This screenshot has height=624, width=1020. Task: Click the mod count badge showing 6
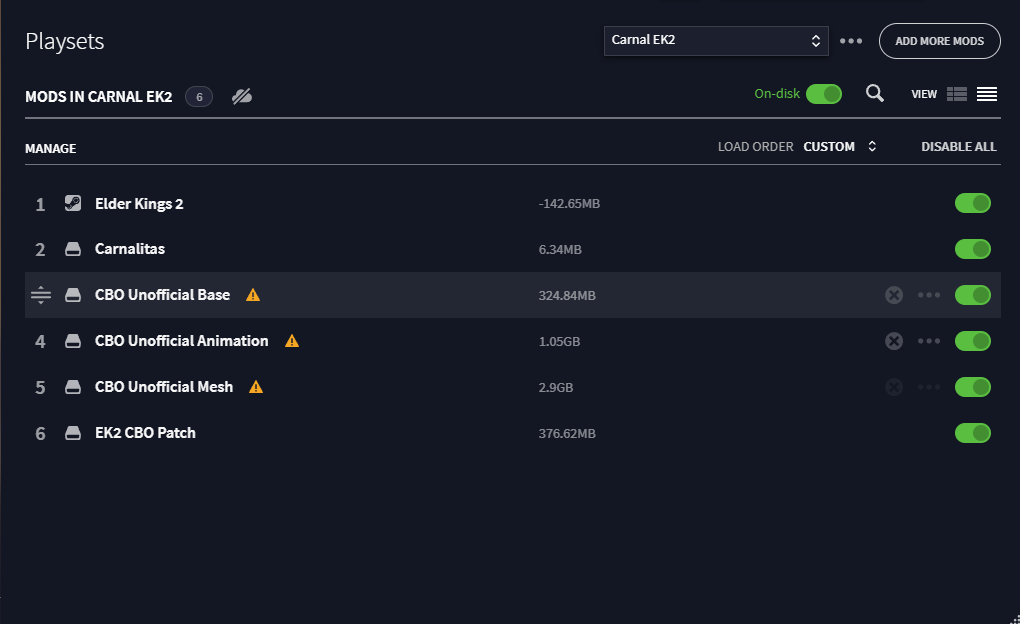[x=199, y=97]
